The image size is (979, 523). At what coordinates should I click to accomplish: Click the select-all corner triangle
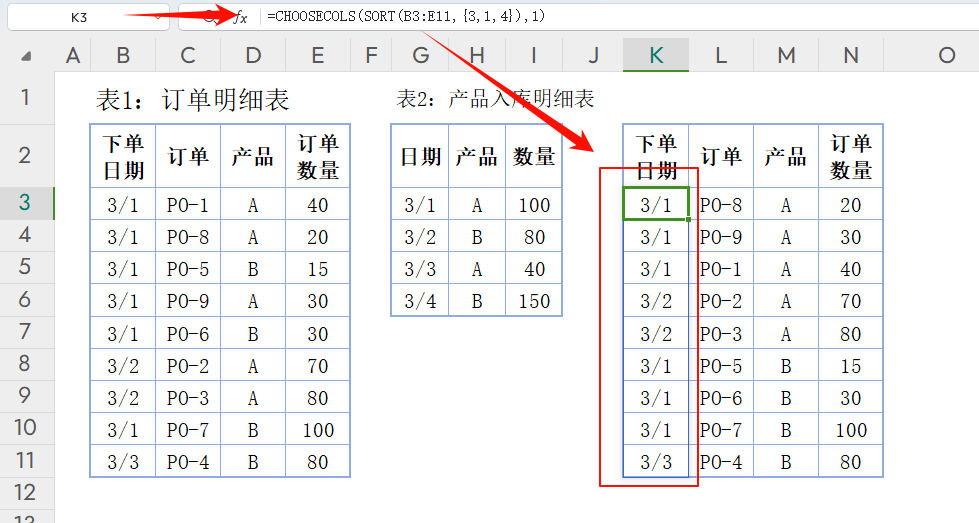[x=26, y=57]
